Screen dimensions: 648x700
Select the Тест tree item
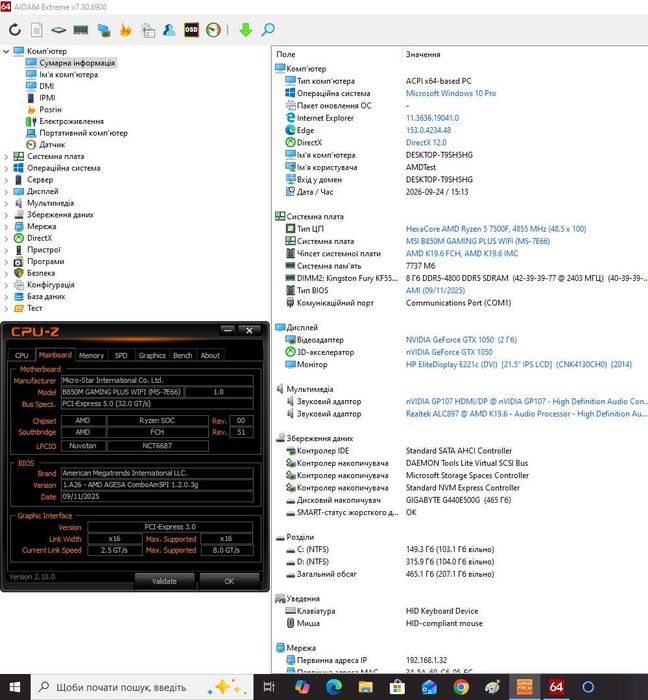[34, 308]
